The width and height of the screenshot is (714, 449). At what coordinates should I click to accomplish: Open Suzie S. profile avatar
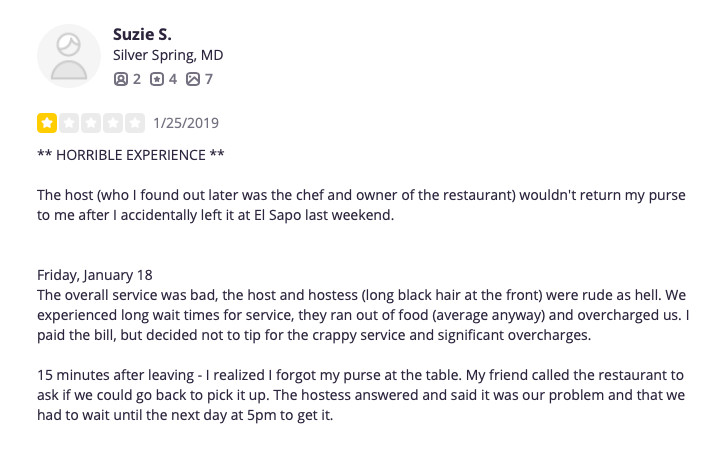pyautogui.click(x=69, y=55)
